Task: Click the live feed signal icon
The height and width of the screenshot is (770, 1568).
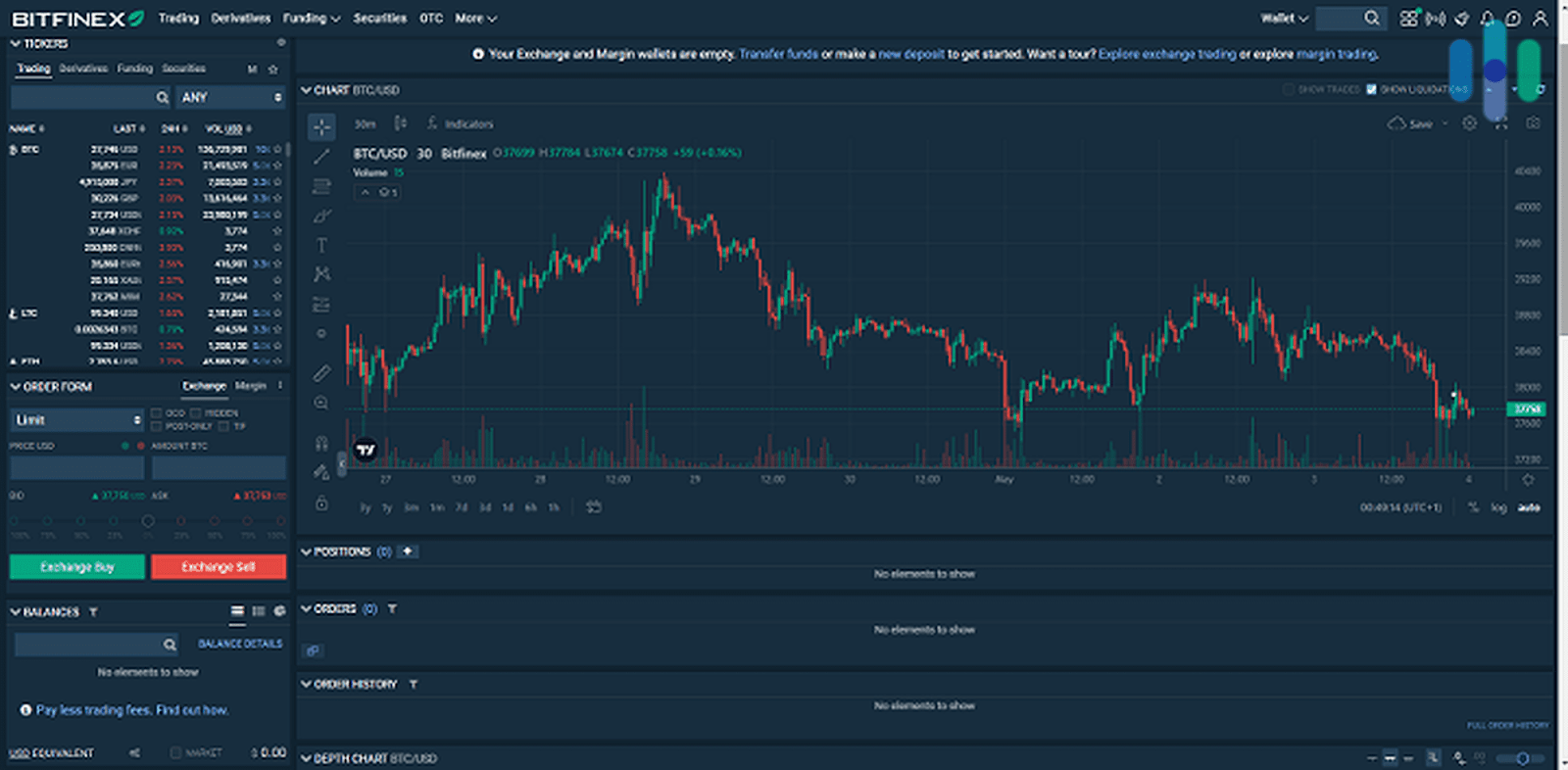Action: tap(1436, 18)
